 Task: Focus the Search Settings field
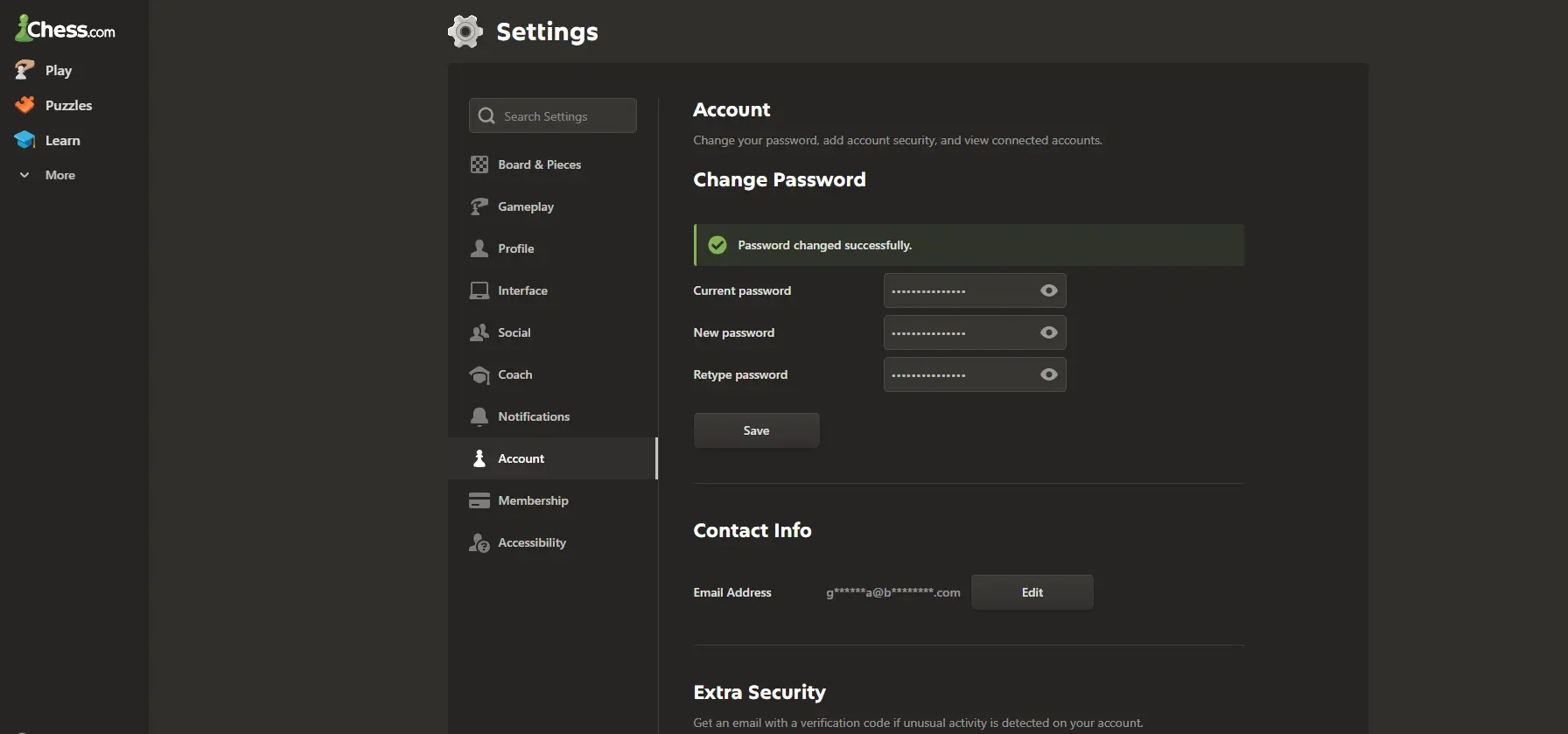click(x=553, y=115)
